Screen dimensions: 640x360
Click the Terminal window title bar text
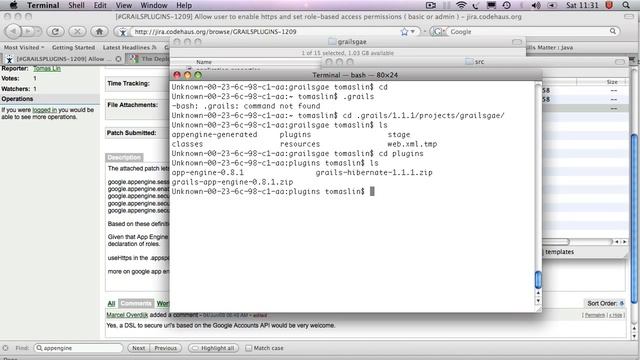[x=355, y=75]
